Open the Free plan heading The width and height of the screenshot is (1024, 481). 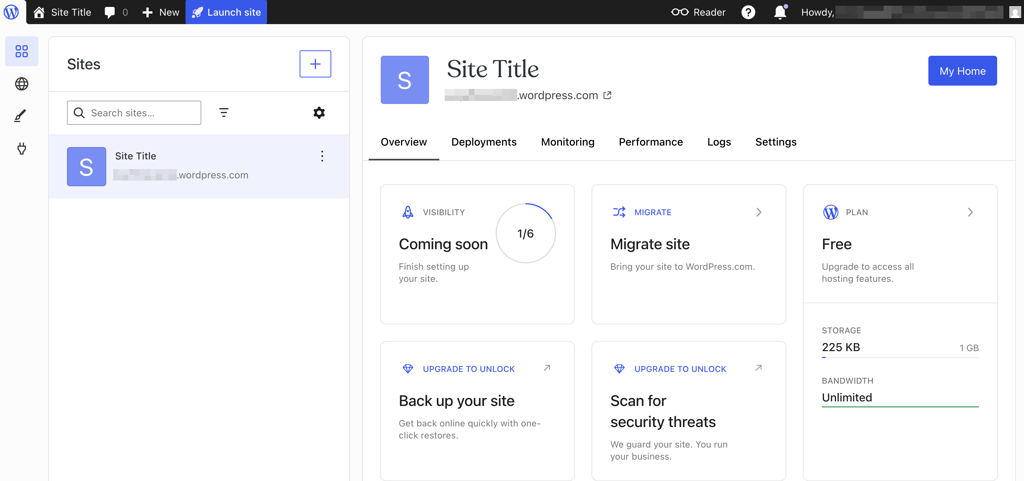(x=837, y=244)
